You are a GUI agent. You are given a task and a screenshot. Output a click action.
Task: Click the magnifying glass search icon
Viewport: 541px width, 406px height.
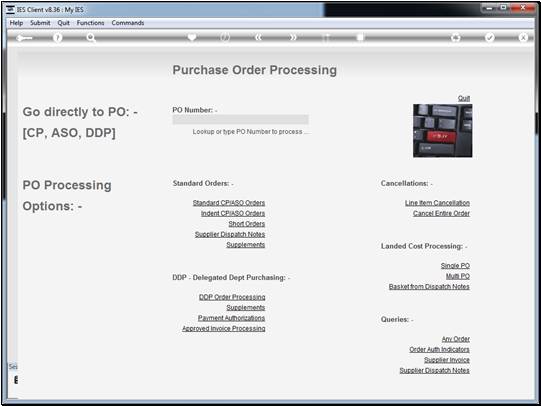tap(91, 37)
